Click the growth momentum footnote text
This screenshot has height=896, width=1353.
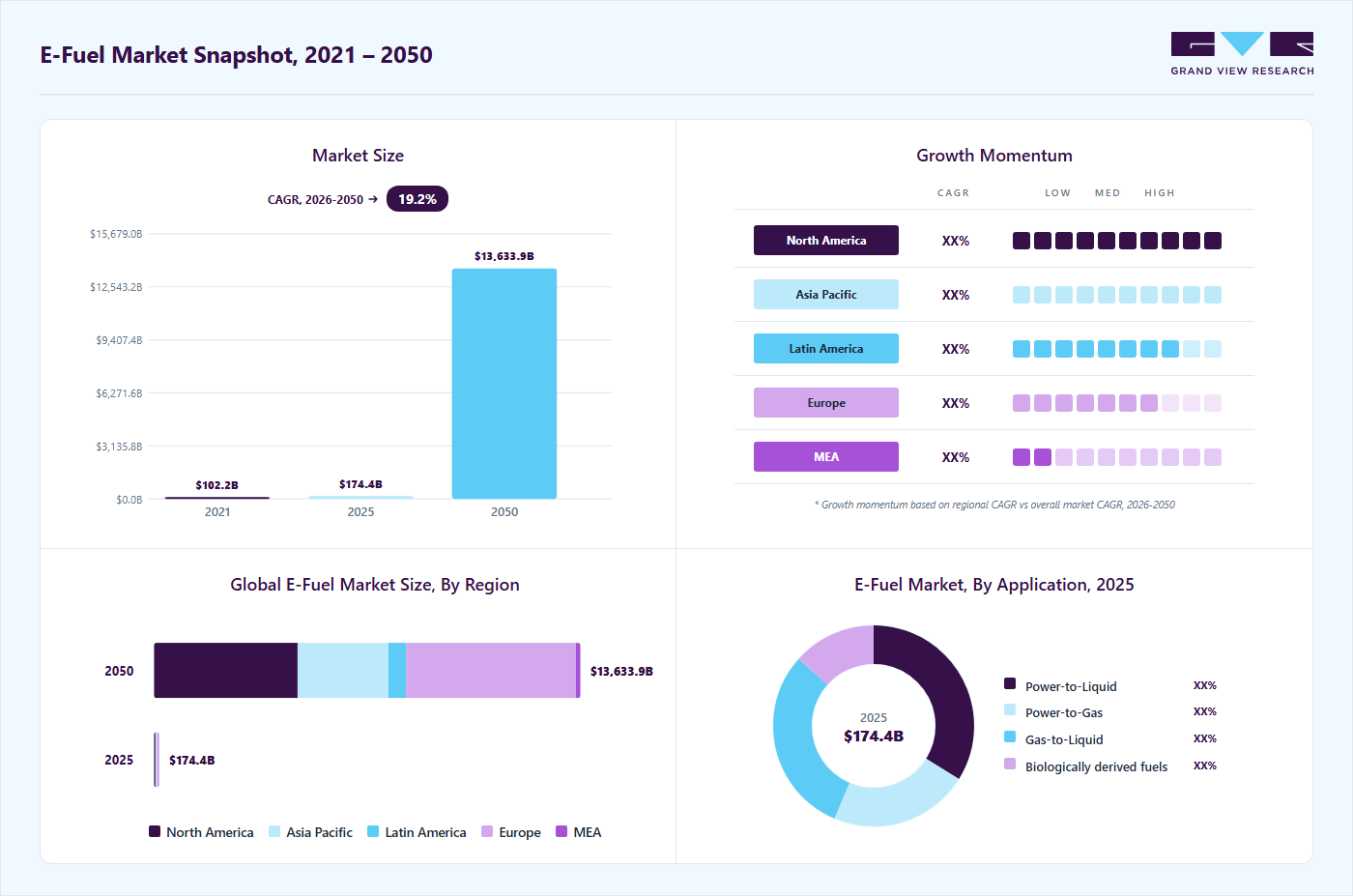tap(994, 505)
